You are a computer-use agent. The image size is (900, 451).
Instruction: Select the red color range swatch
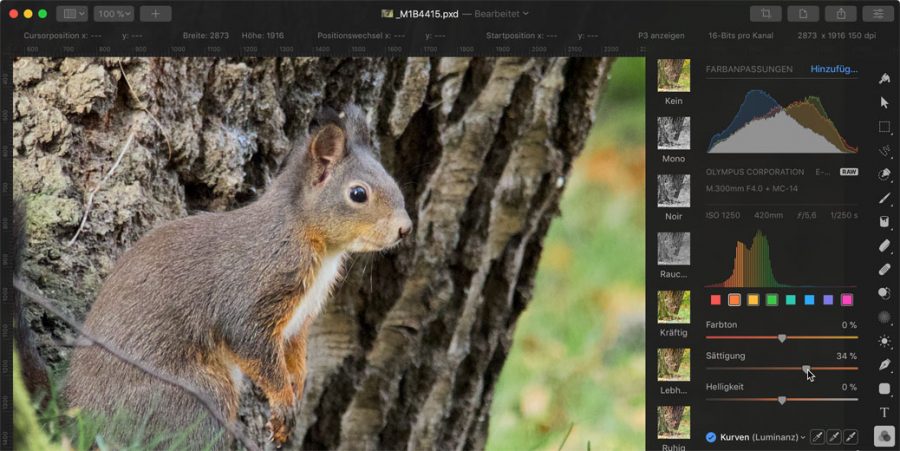tap(716, 299)
